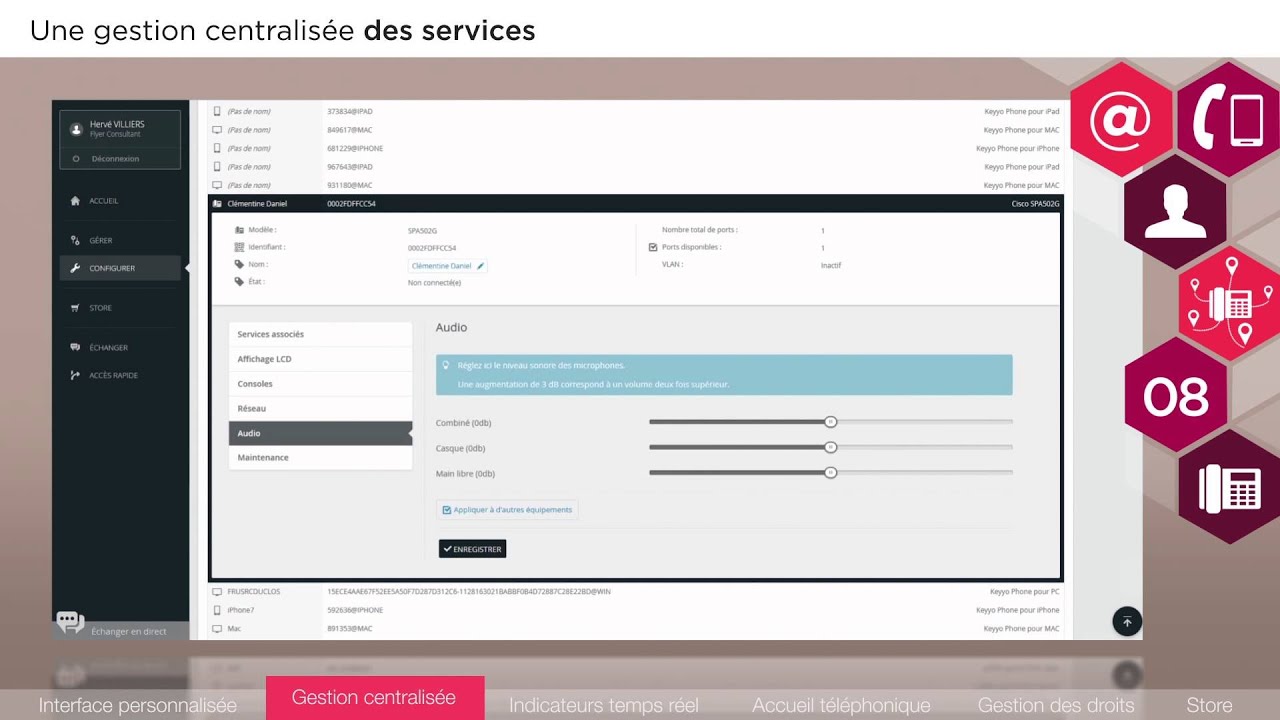Screen dimensions: 1280x720
Task: Select the 967643@IPAD device row
Action: point(635,167)
